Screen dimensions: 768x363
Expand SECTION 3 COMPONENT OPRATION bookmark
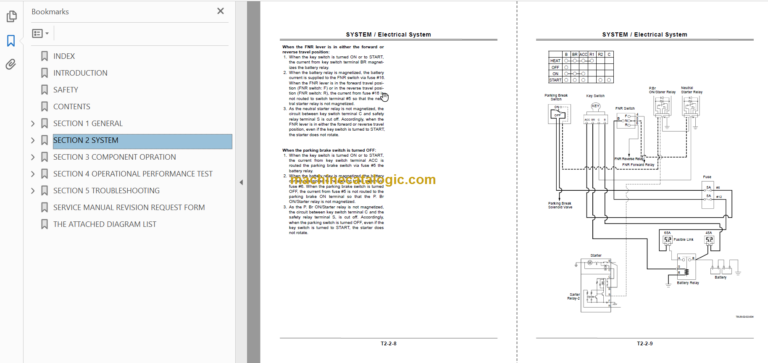coord(33,157)
